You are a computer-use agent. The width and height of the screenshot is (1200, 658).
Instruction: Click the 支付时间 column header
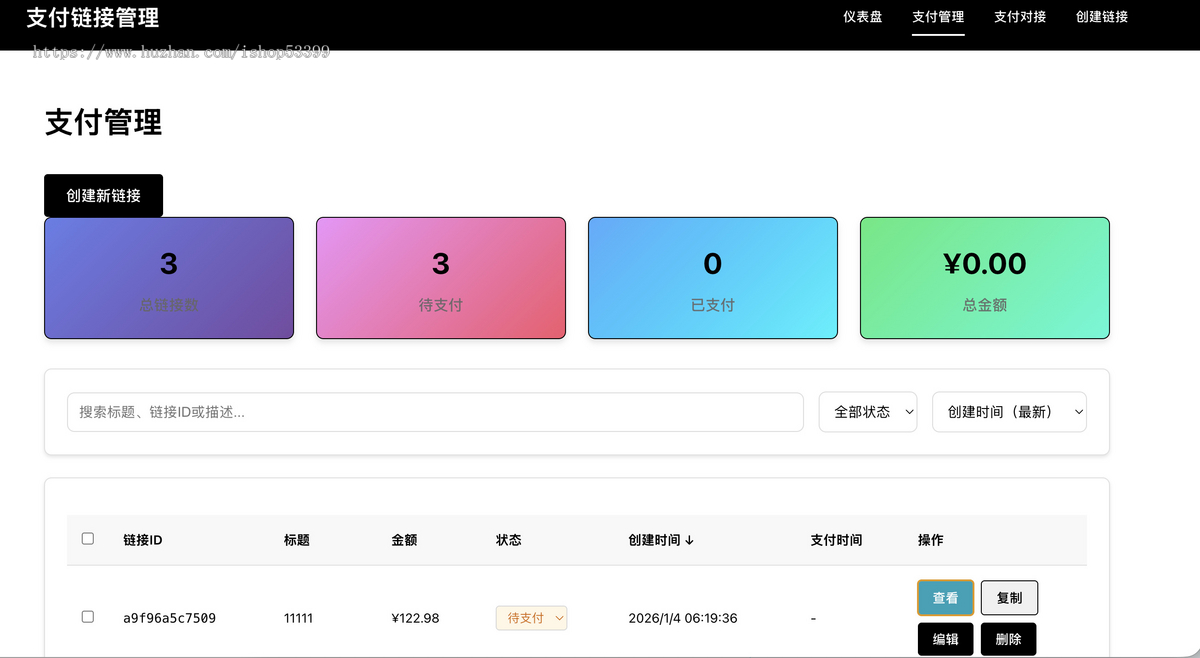pyautogui.click(x=836, y=540)
